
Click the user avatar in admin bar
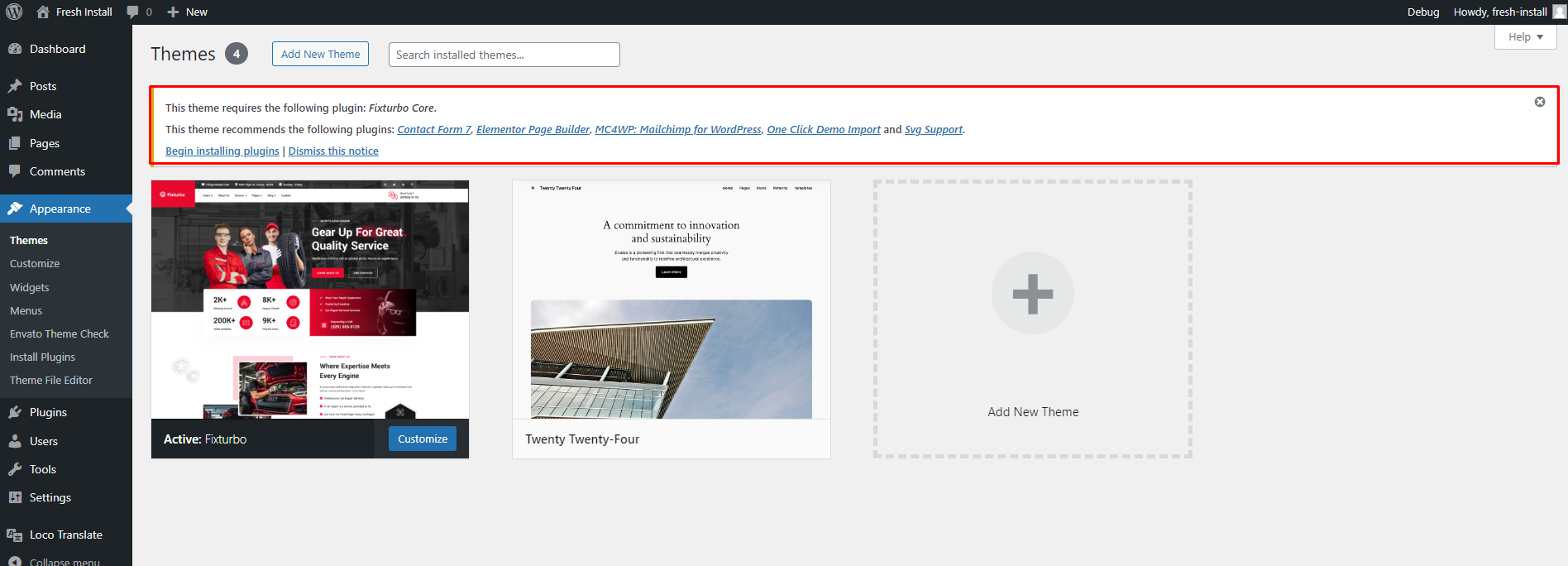click(x=1559, y=12)
